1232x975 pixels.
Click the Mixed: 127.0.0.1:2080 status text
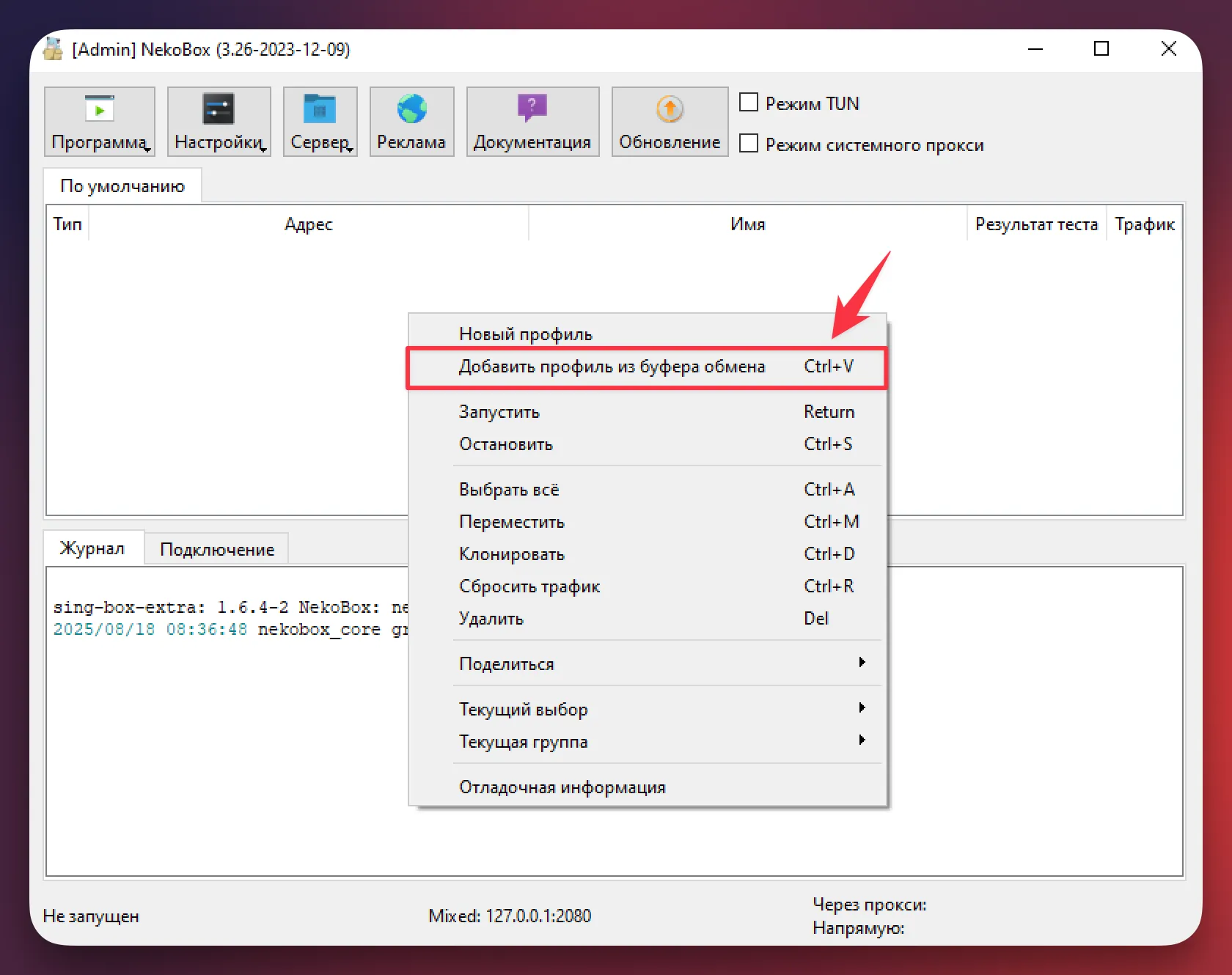pyautogui.click(x=510, y=916)
